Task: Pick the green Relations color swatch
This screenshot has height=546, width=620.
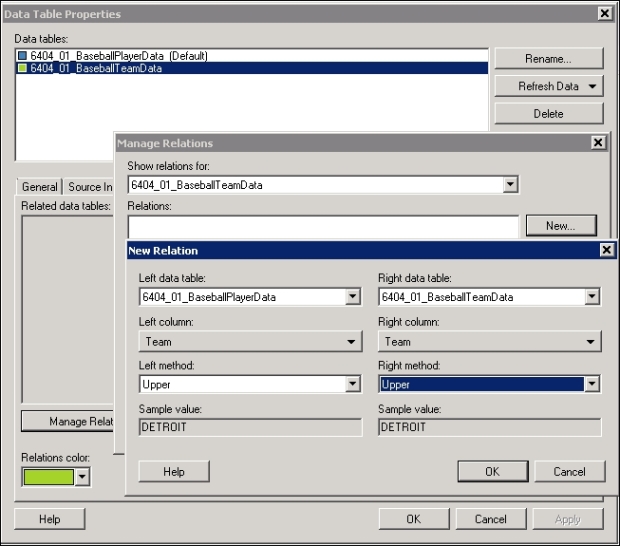Action: (x=48, y=477)
